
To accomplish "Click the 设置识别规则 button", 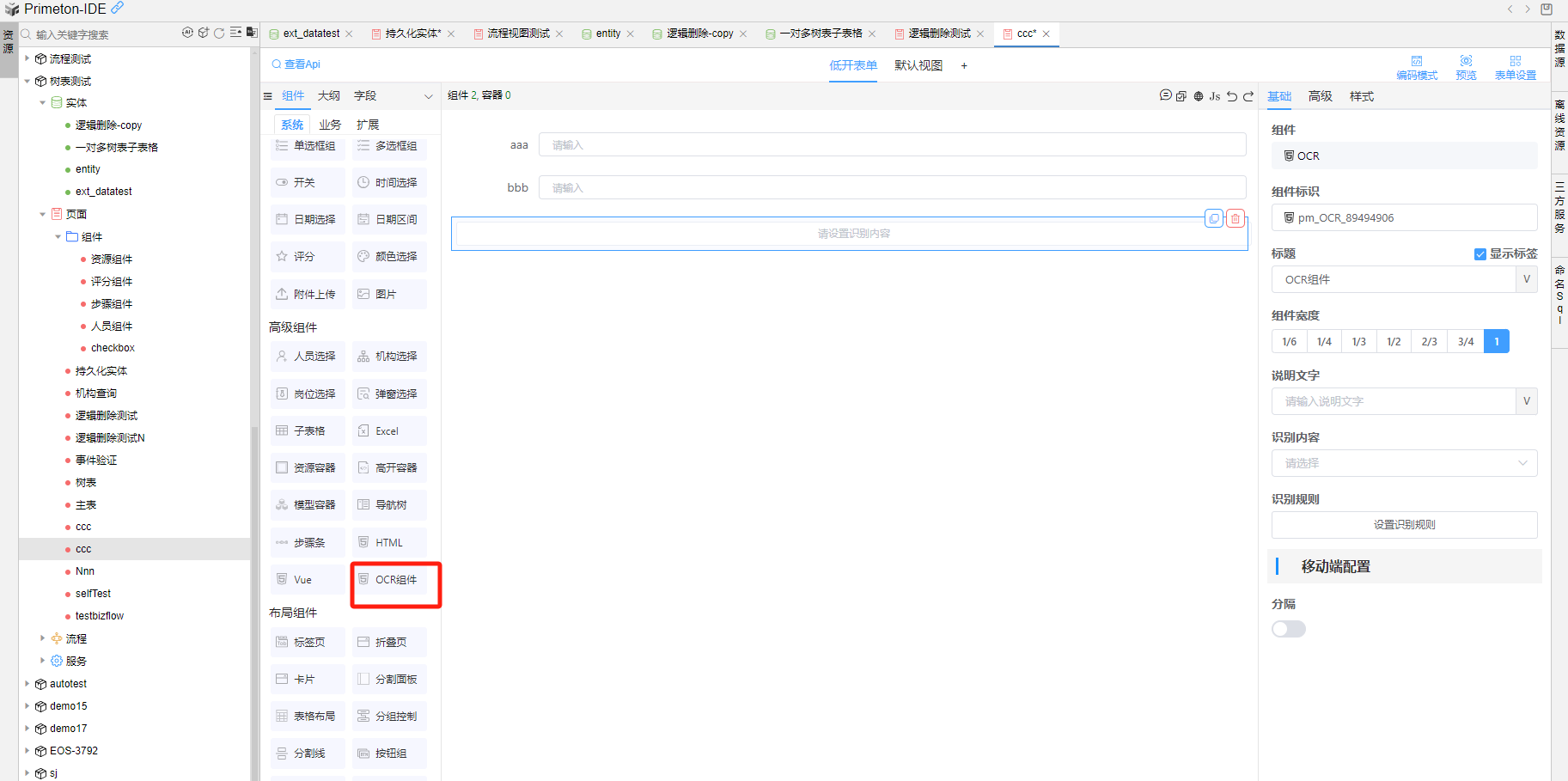I will [1404, 525].
